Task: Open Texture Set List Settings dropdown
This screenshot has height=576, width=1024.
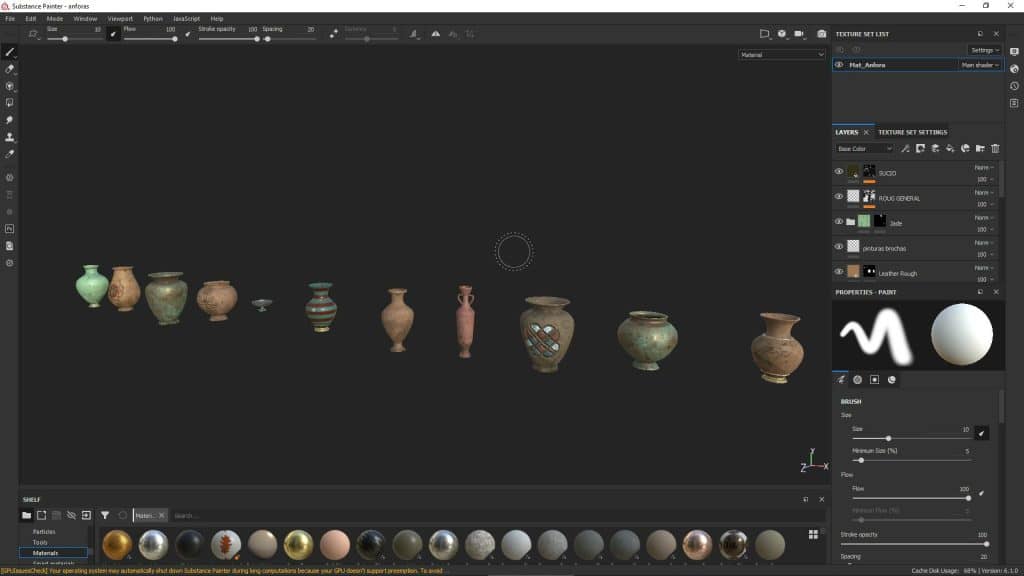Action: [x=984, y=50]
